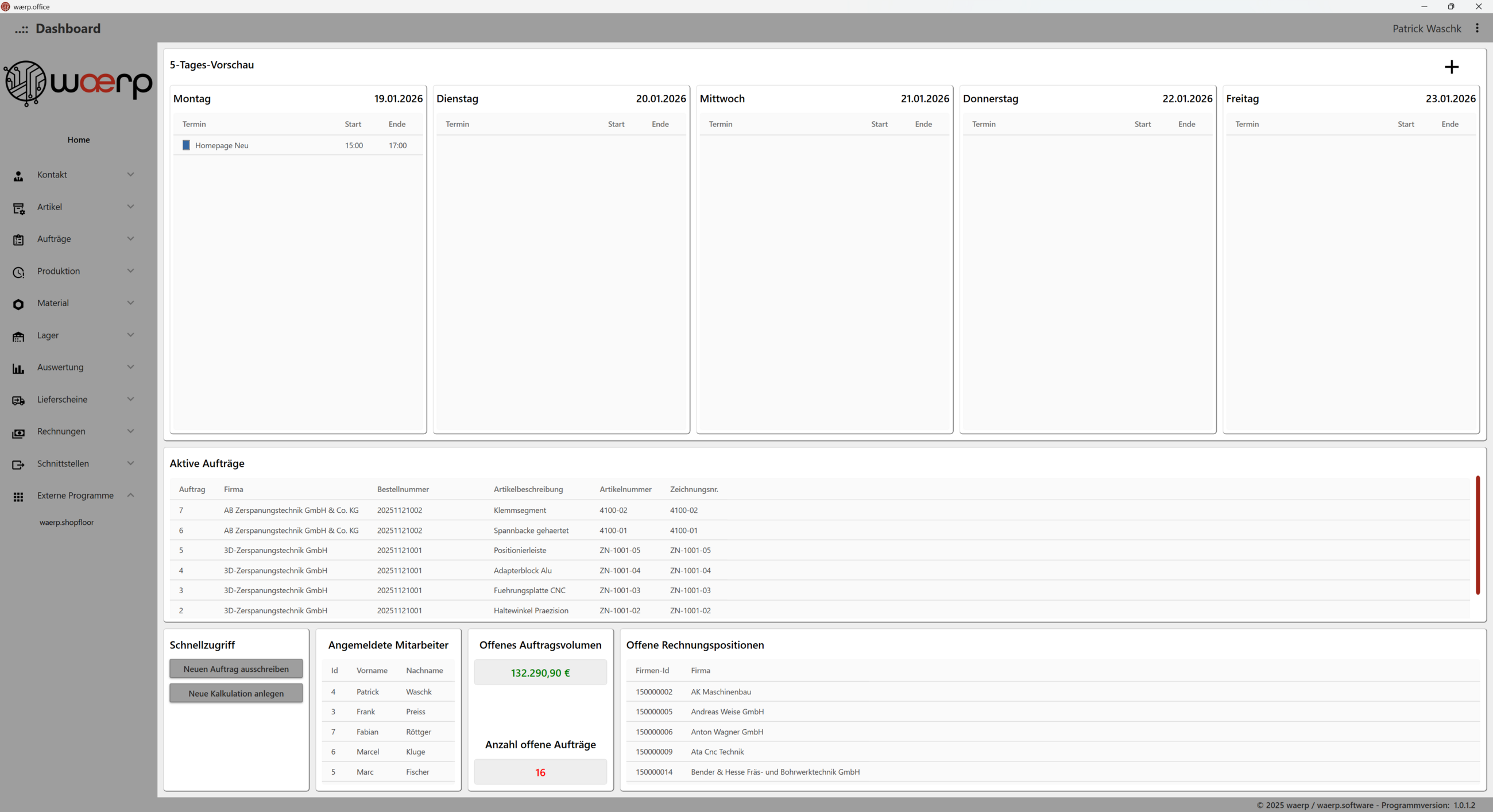1493x812 pixels.
Task: Collapse the Externe Programme section
Action: pos(130,495)
